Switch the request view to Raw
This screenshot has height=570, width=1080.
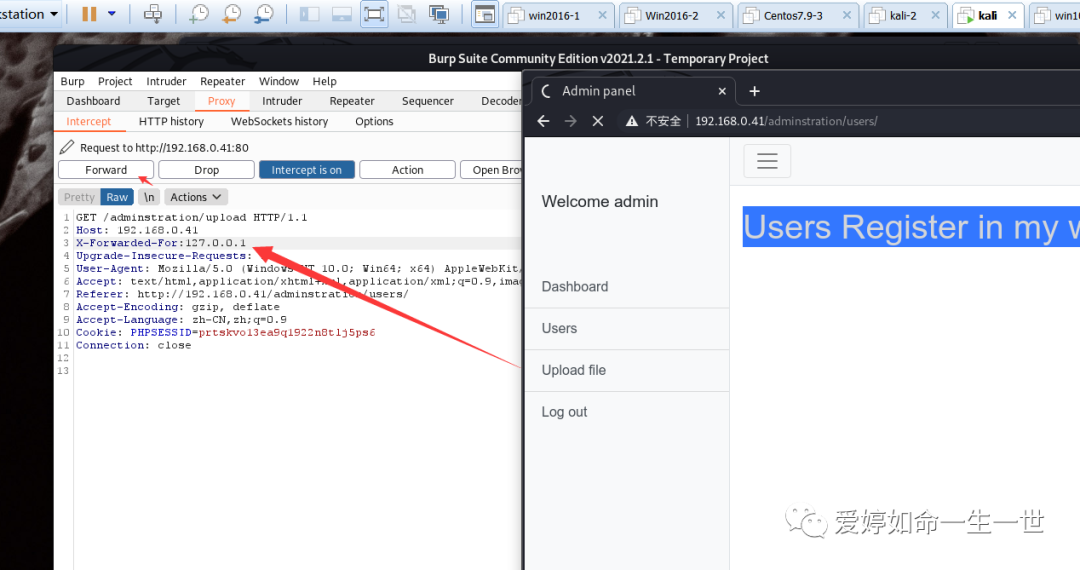pos(116,197)
